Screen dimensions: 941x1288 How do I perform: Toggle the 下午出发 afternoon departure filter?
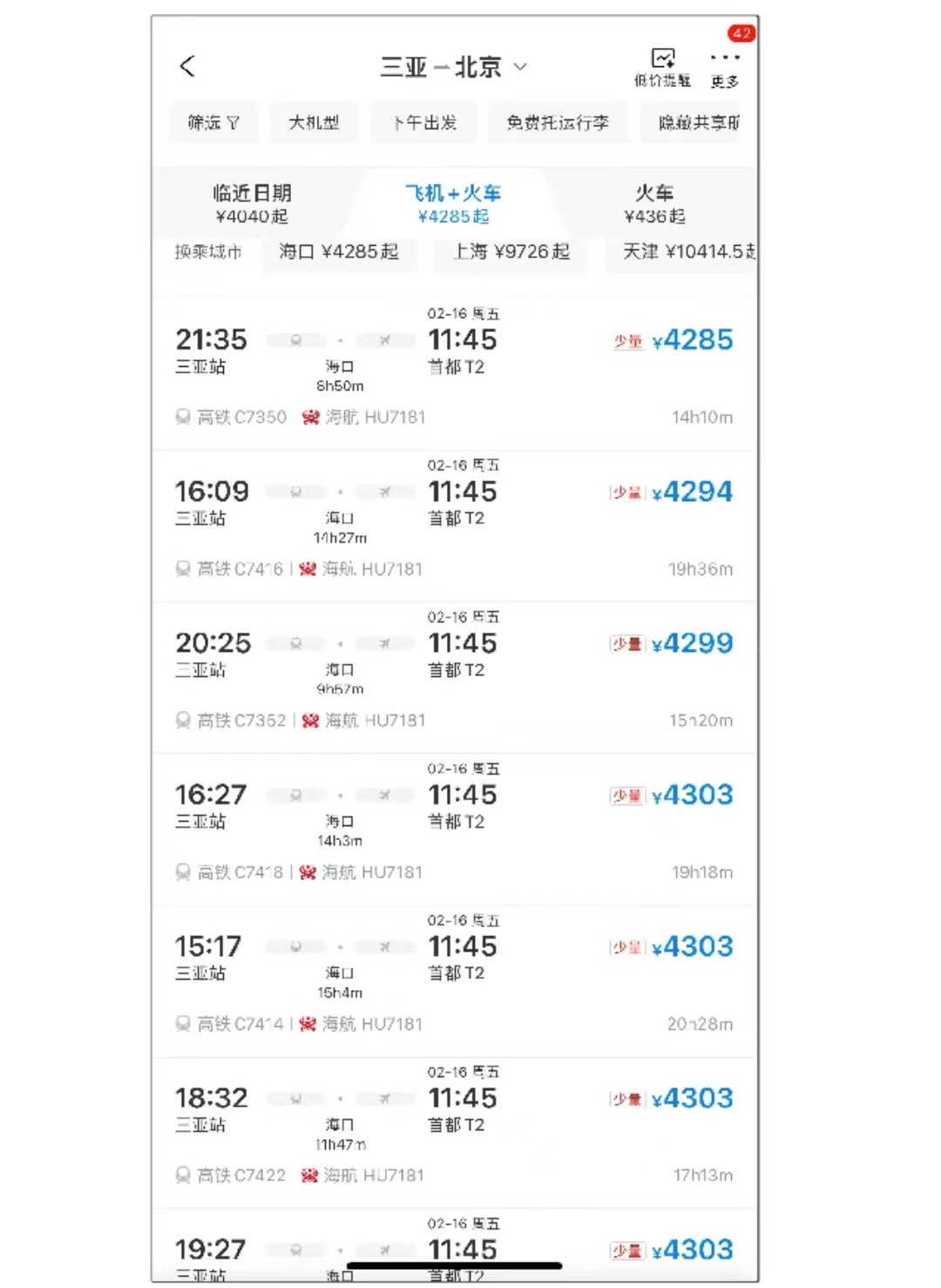point(424,123)
